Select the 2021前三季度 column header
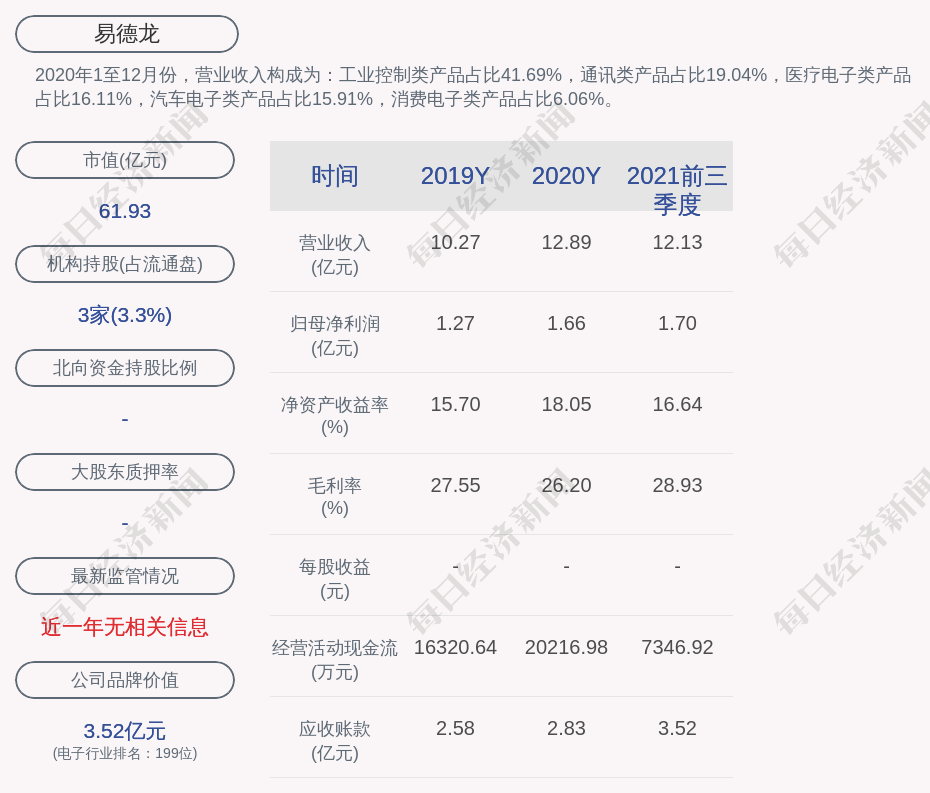The image size is (930, 793). pyautogui.click(x=677, y=189)
